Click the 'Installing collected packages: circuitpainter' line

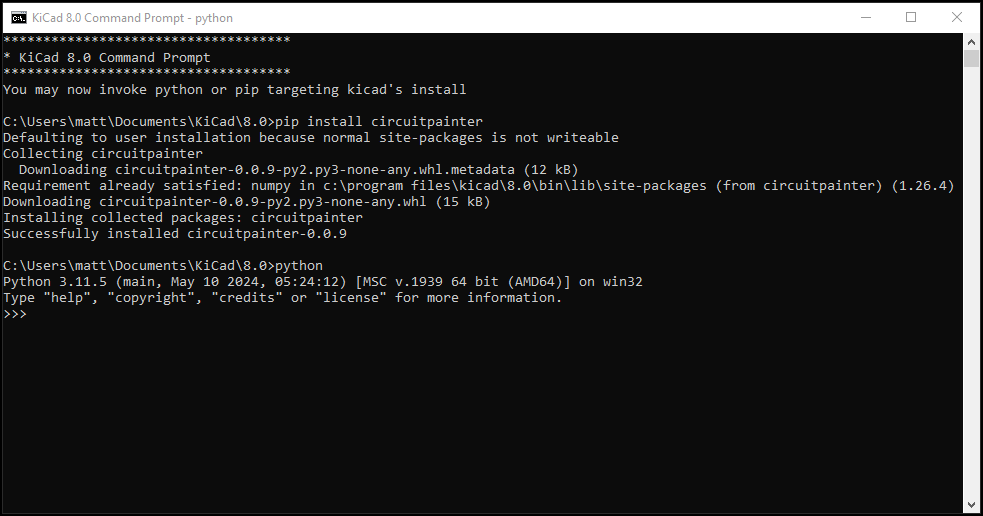(183, 218)
